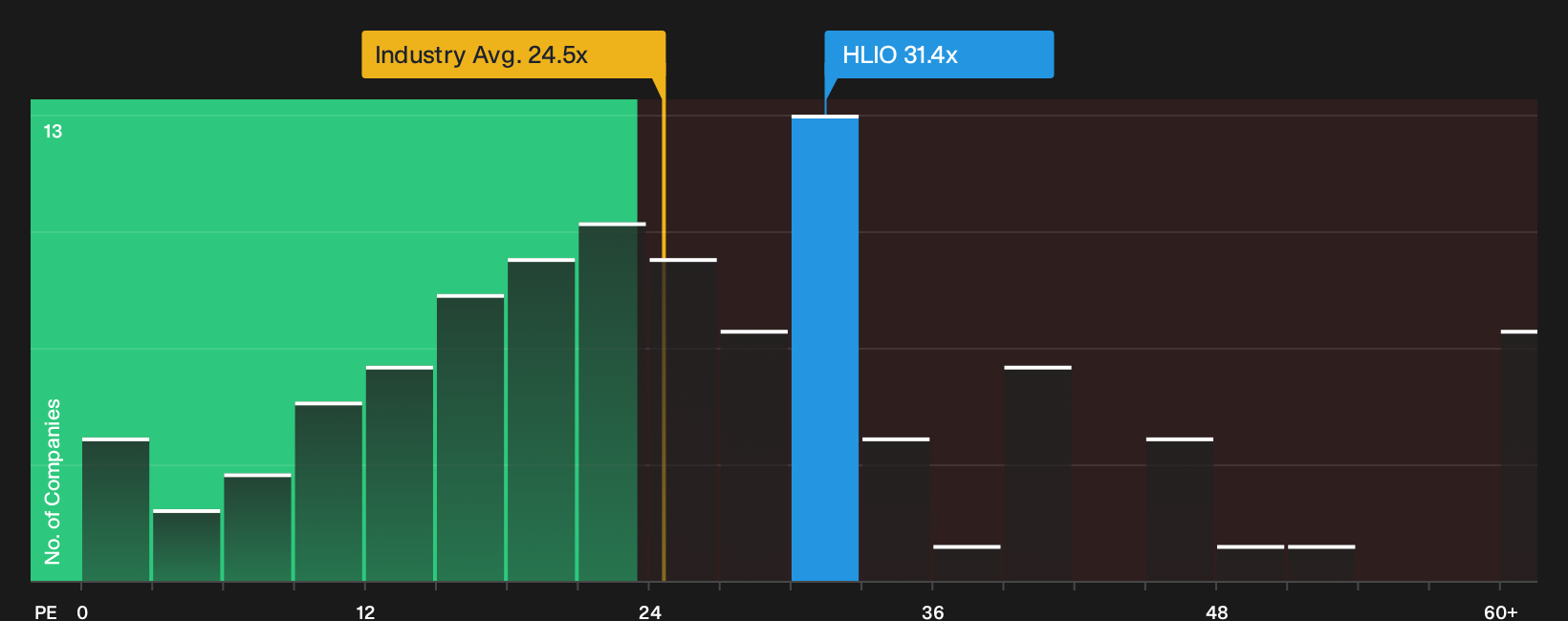The height and width of the screenshot is (621, 1568).
Task: Select the first bar starting at PE 0
Action: tap(116, 509)
